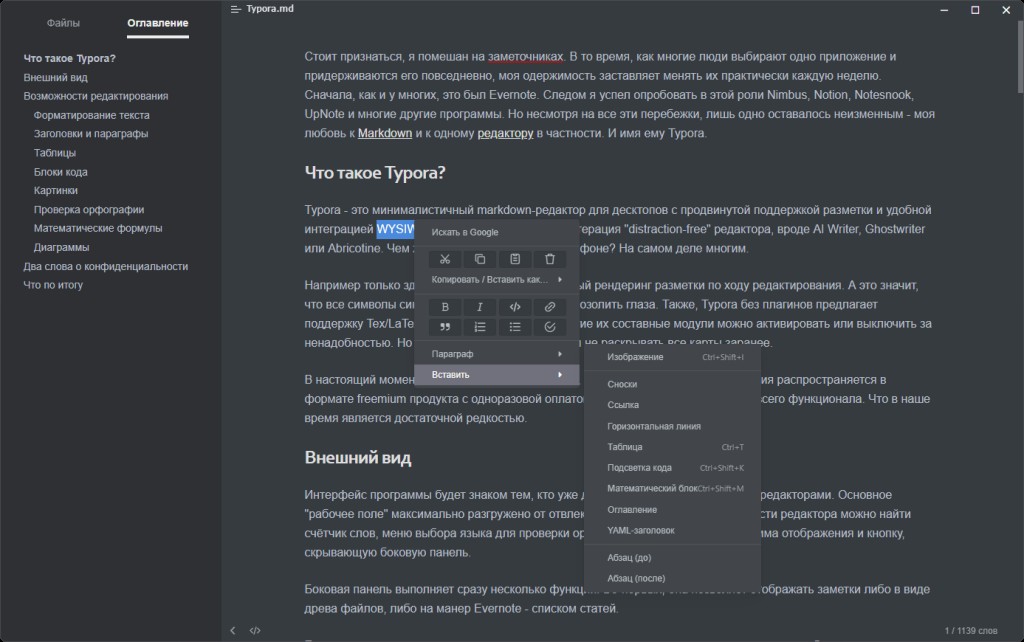The image size is (1024, 642).
Task: Insert blockquote via quote icon
Action: point(445,327)
